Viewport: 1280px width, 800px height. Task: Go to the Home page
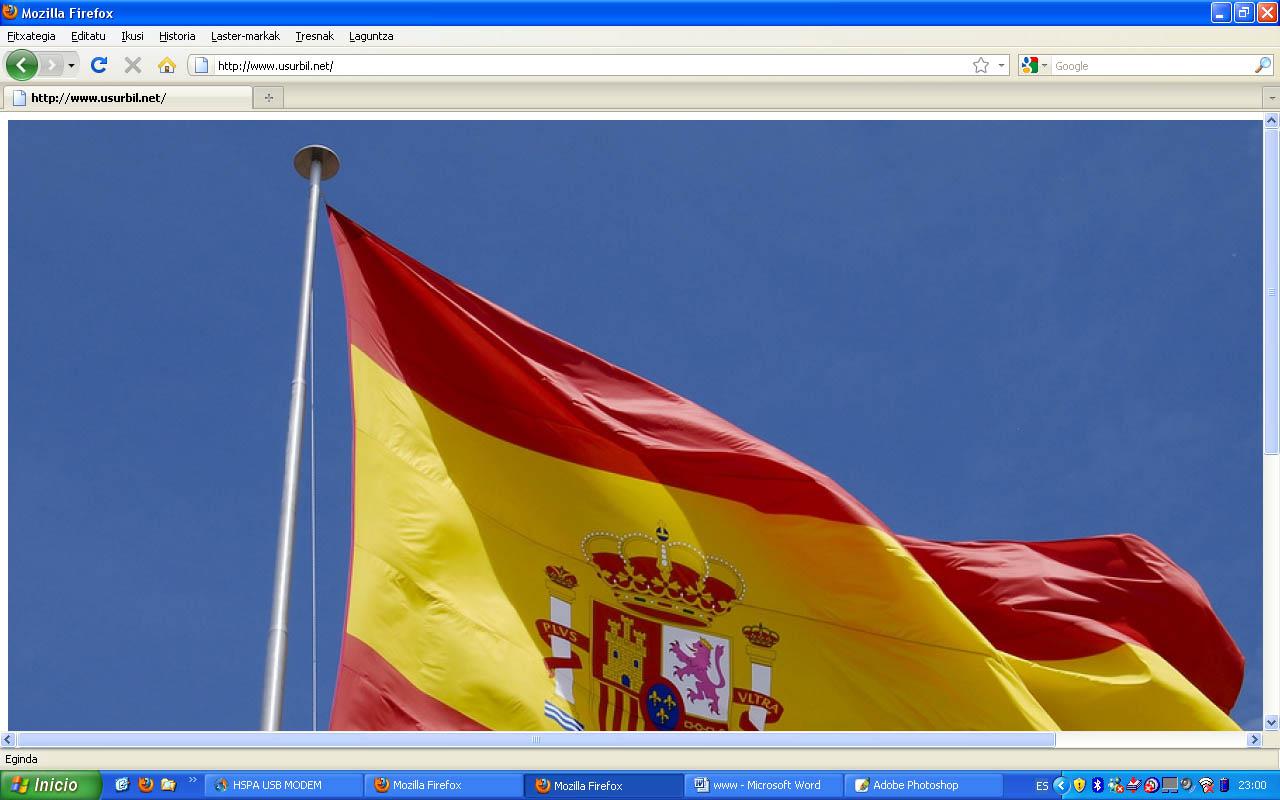[167, 65]
